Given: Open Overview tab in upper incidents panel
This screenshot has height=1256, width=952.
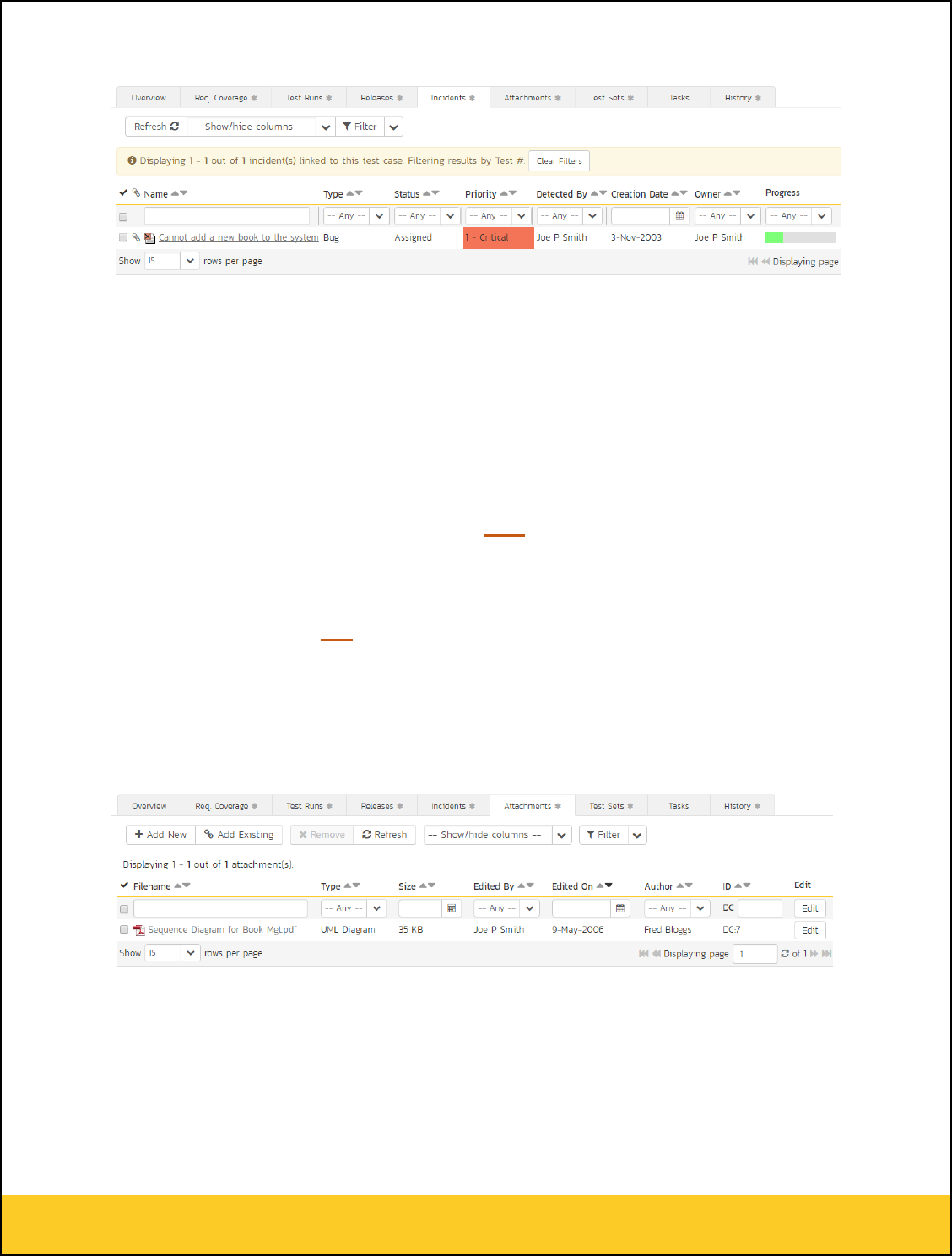Looking at the screenshot, I should [x=149, y=98].
